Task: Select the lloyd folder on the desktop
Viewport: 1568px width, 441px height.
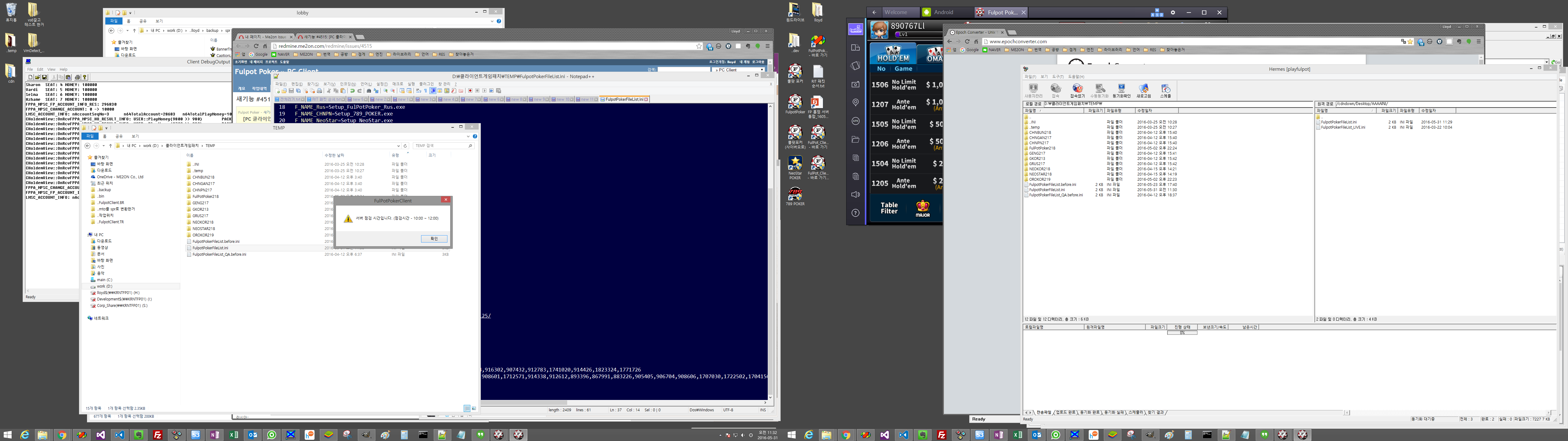Action: tap(817, 12)
